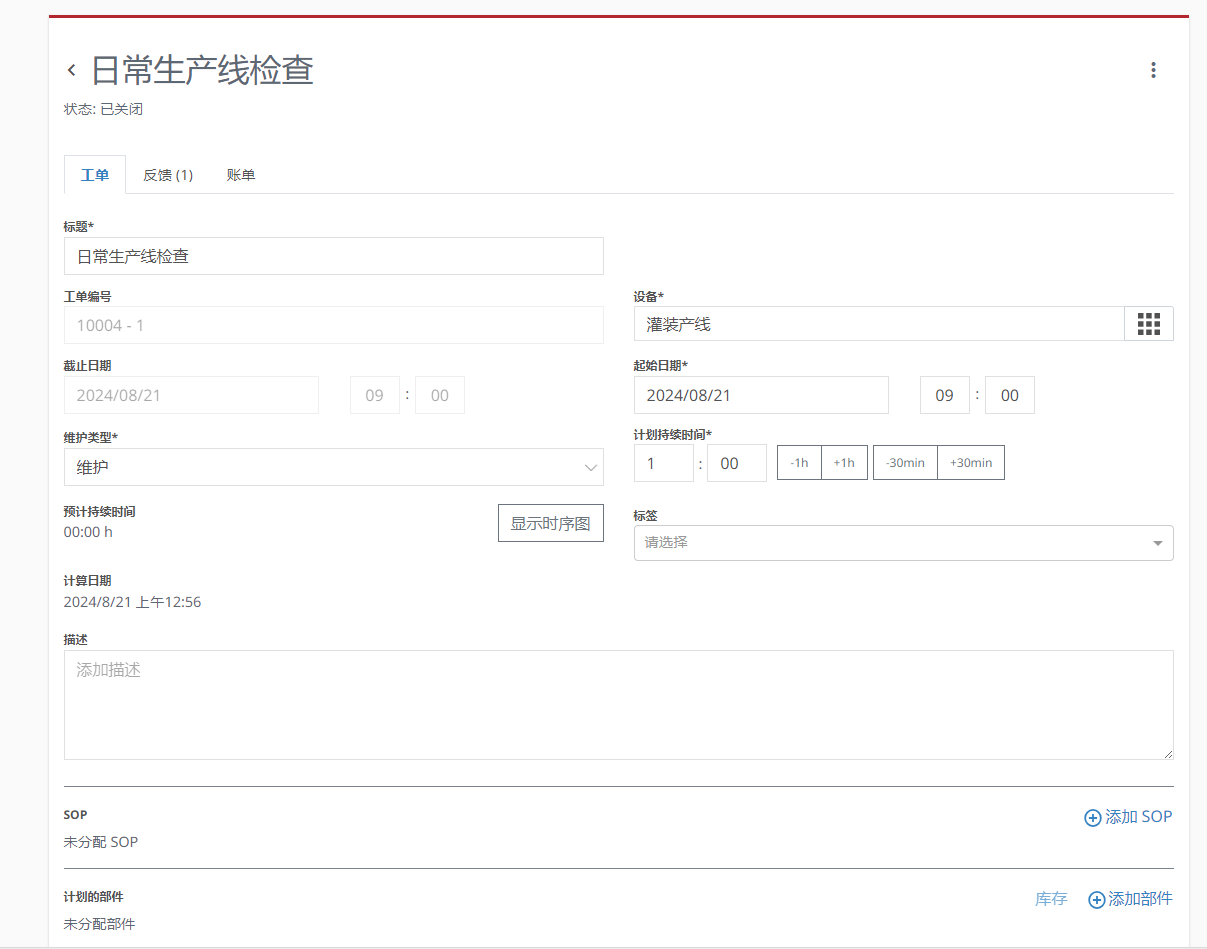
Task: Open the equipment picker grid icon
Action: [1147, 323]
